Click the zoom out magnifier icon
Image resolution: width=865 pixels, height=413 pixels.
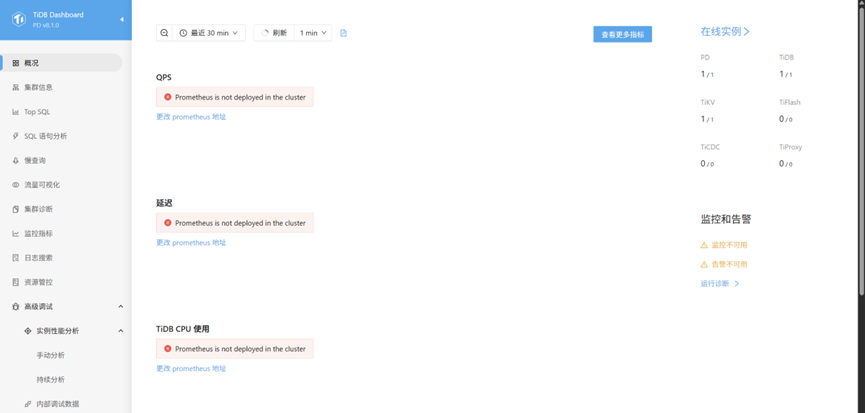pyautogui.click(x=164, y=33)
